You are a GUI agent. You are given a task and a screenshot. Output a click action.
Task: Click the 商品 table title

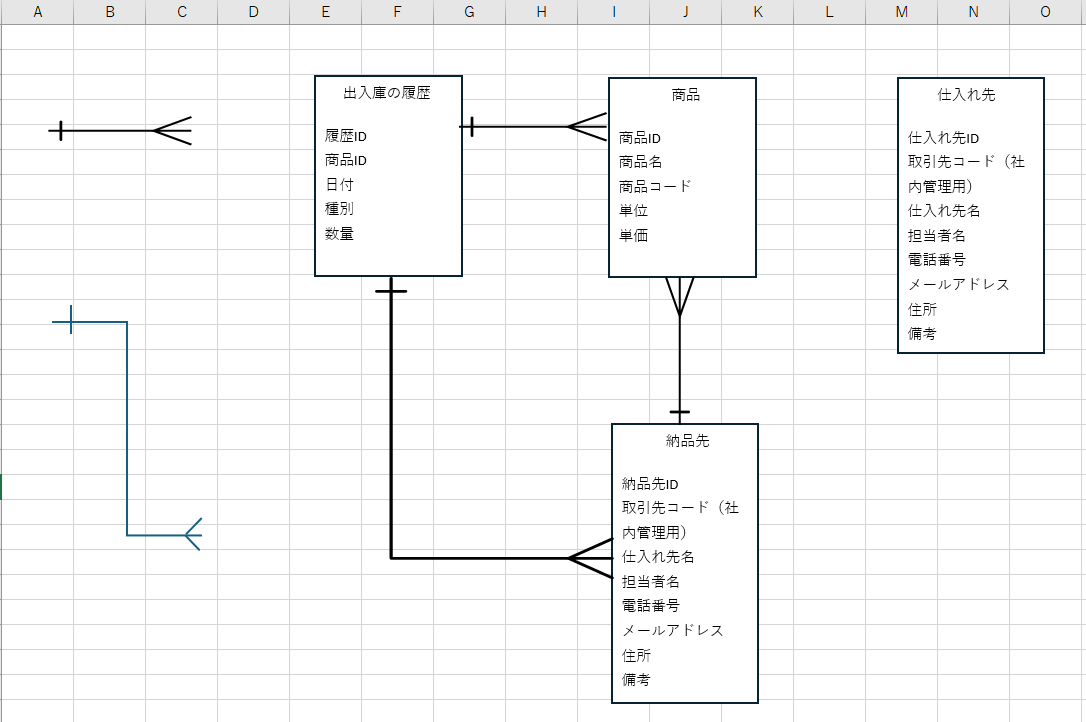click(686, 95)
